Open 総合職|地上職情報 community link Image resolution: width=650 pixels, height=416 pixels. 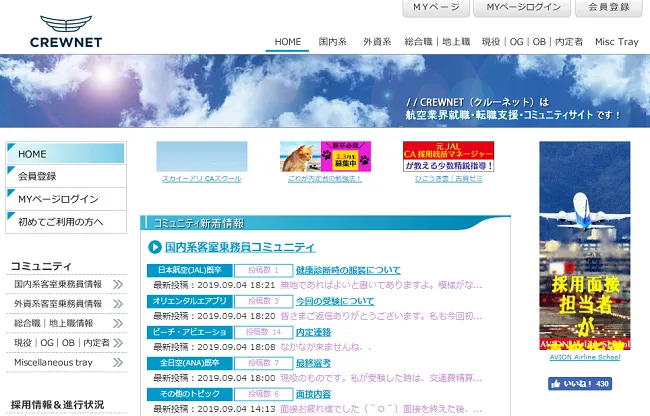[x=53, y=323]
